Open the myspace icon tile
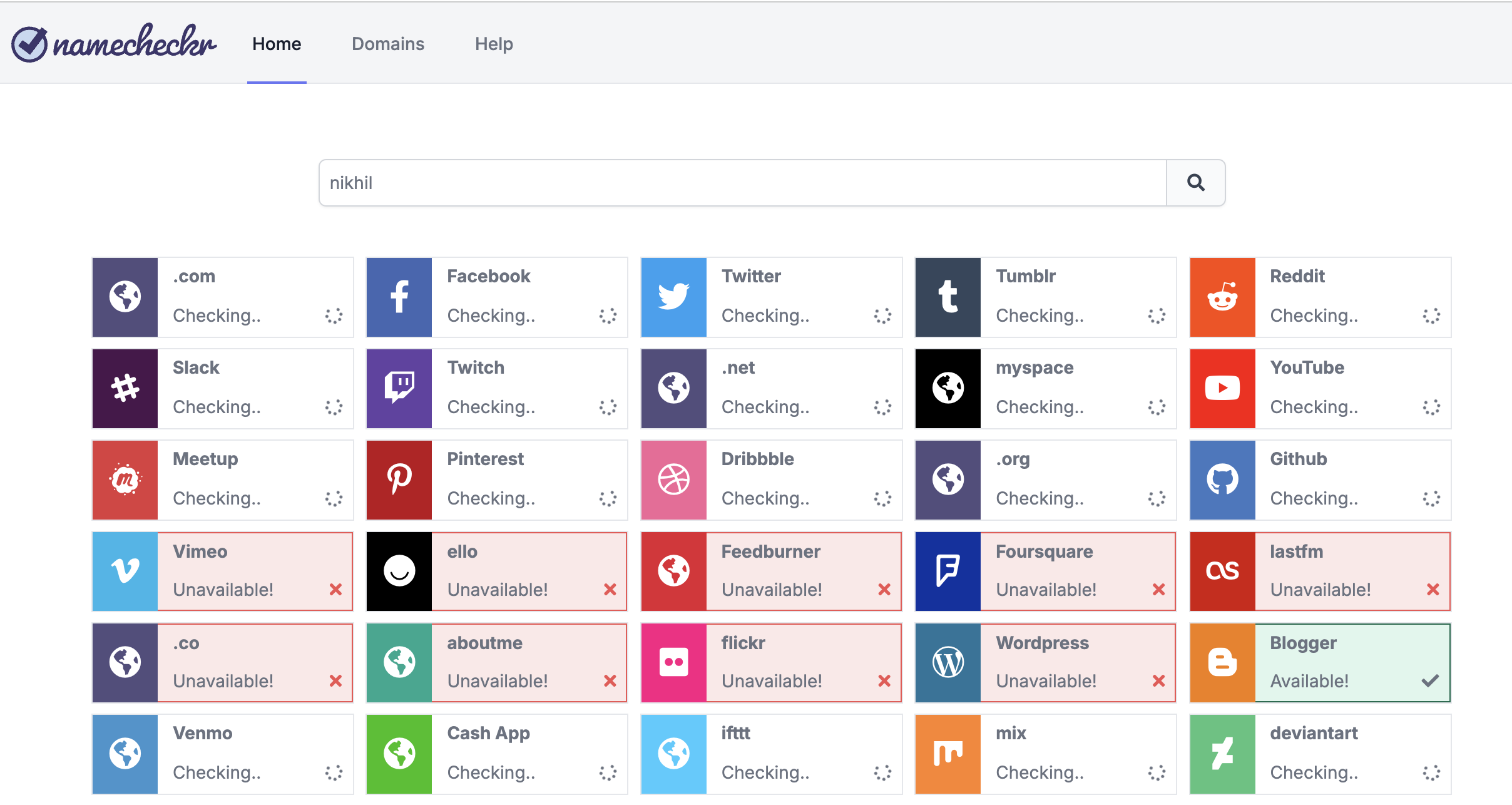The image size is (1512, 805). (948, 389)
